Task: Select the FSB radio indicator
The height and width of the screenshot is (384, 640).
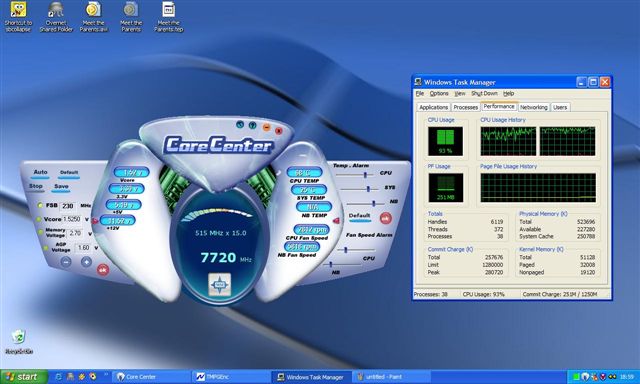Action: (40, 205)
